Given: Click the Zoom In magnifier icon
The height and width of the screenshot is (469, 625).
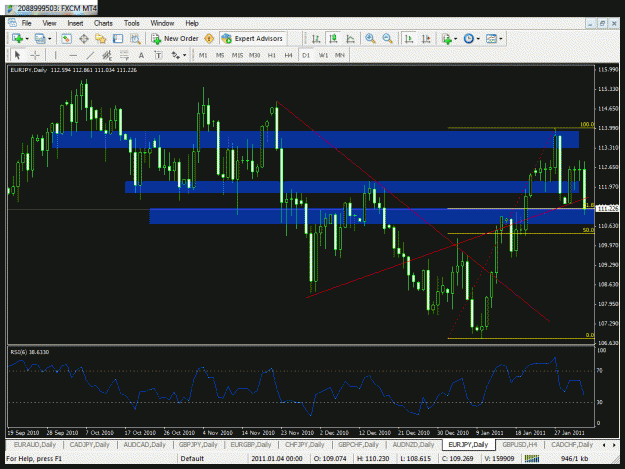Looking at the screenshot, I should 370,39.
